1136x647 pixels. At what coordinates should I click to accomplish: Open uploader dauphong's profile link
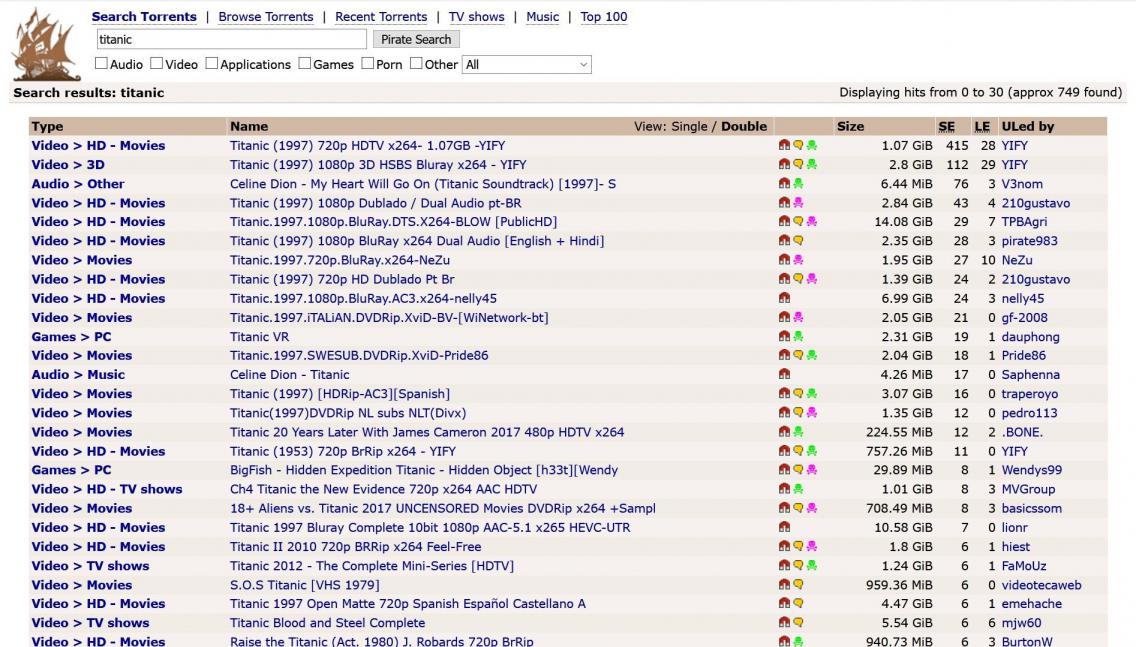click(1030, 336)
